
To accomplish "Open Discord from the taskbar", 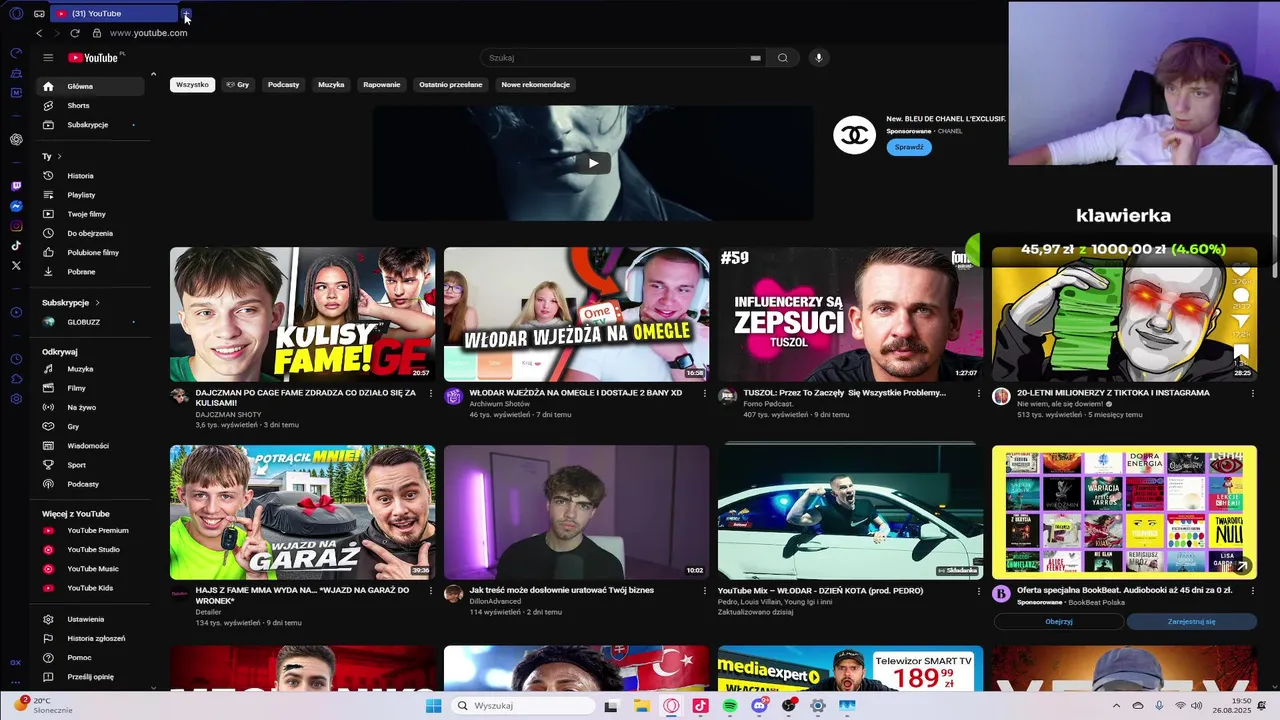I will [x=760, y=706].
